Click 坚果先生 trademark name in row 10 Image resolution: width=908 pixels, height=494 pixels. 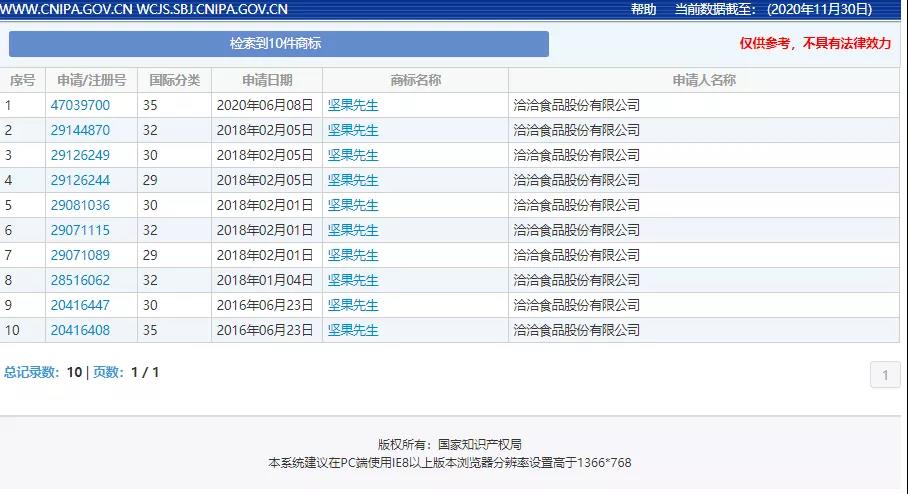coord(353,330)
